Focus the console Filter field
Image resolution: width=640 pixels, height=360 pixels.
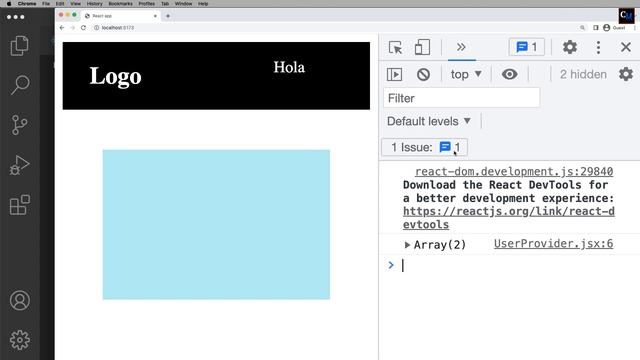[x=461, y=98]
